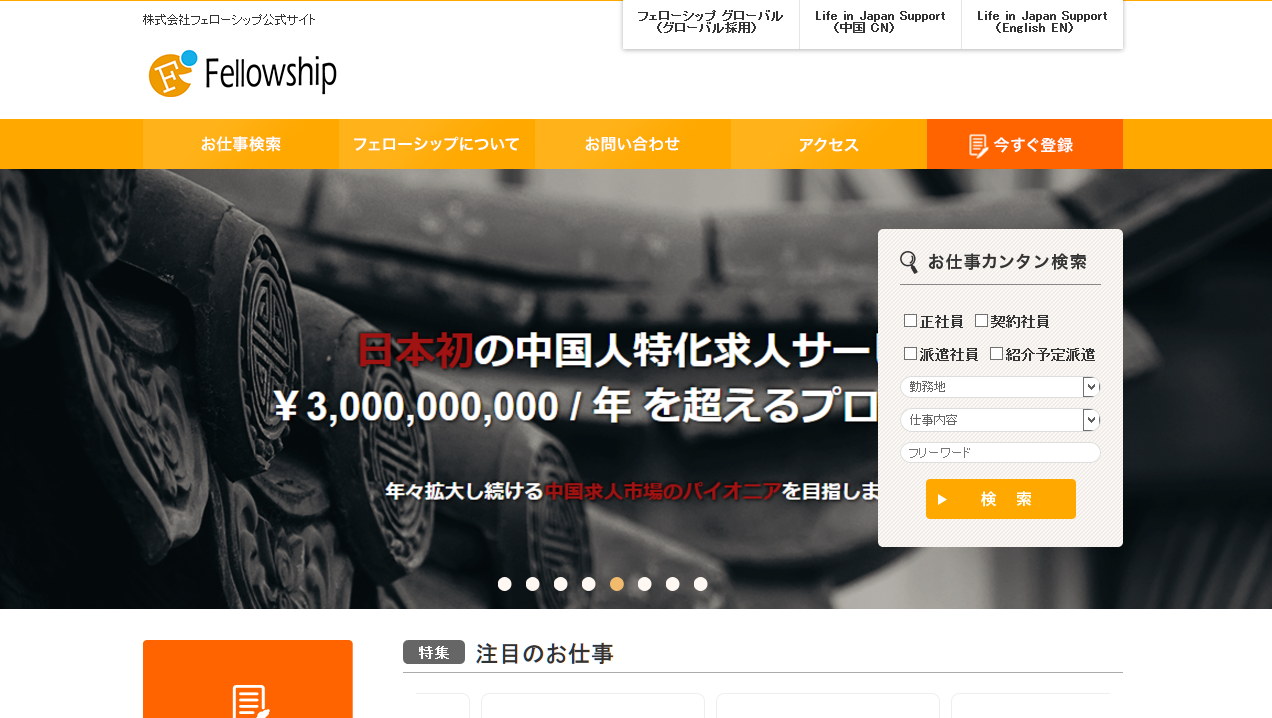Open the お仕事検索 menu item
This screenshot has height=718, width=1272.
241,144
